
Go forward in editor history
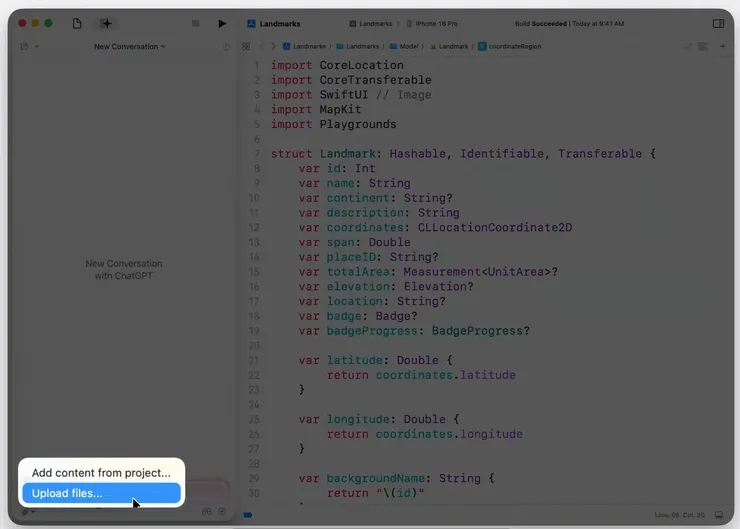(x=273, y=46)
